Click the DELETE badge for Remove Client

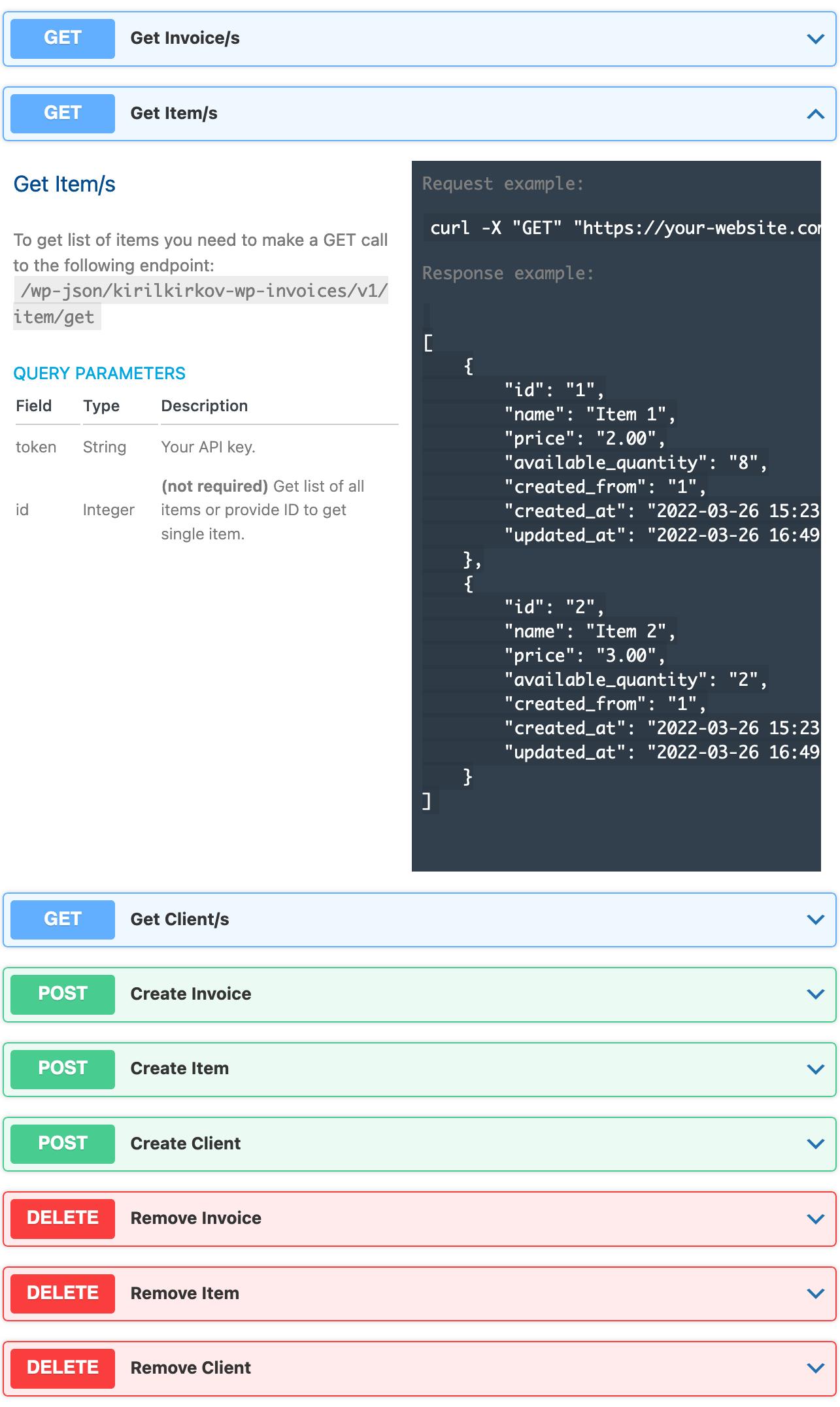tap(63, 1368)
